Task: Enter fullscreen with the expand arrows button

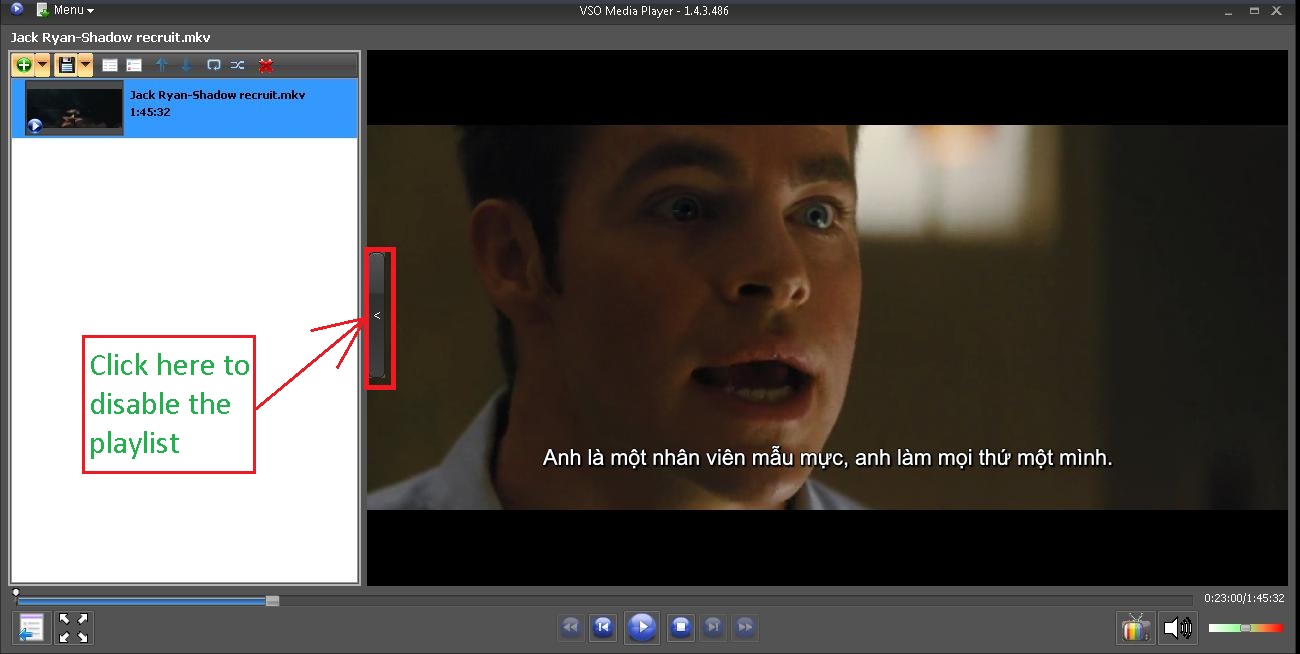Action: click(73, 628)
